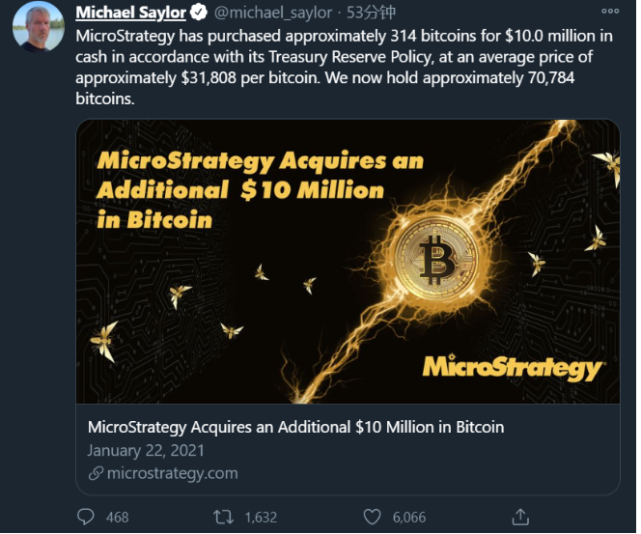Open the MicroStrategy Bitcoin banner image
This screenshot has width=641, height=534.
pyautogui.click(x=348, y=262)
